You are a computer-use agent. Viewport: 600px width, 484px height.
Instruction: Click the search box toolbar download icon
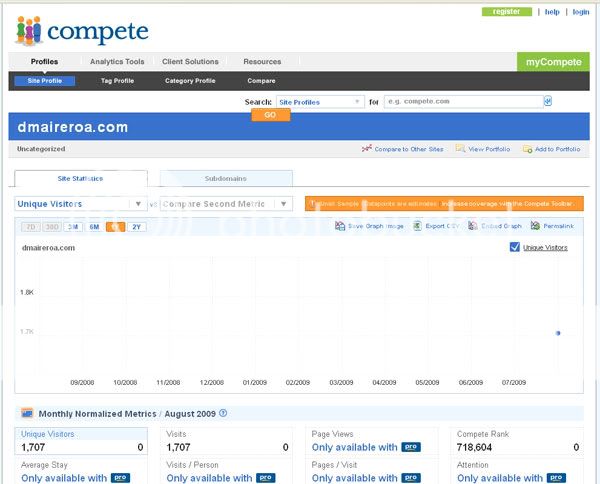point(548,101)
